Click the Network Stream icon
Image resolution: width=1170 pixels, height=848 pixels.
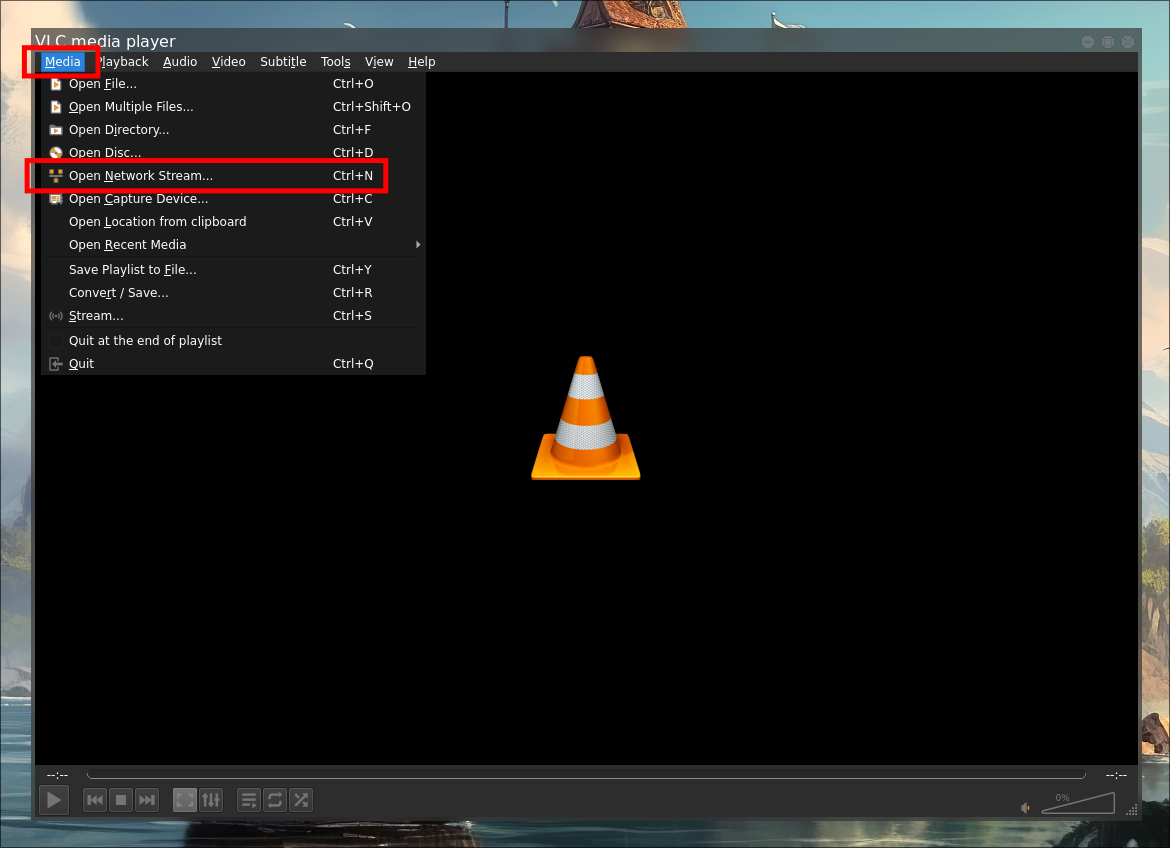(55, 176)
